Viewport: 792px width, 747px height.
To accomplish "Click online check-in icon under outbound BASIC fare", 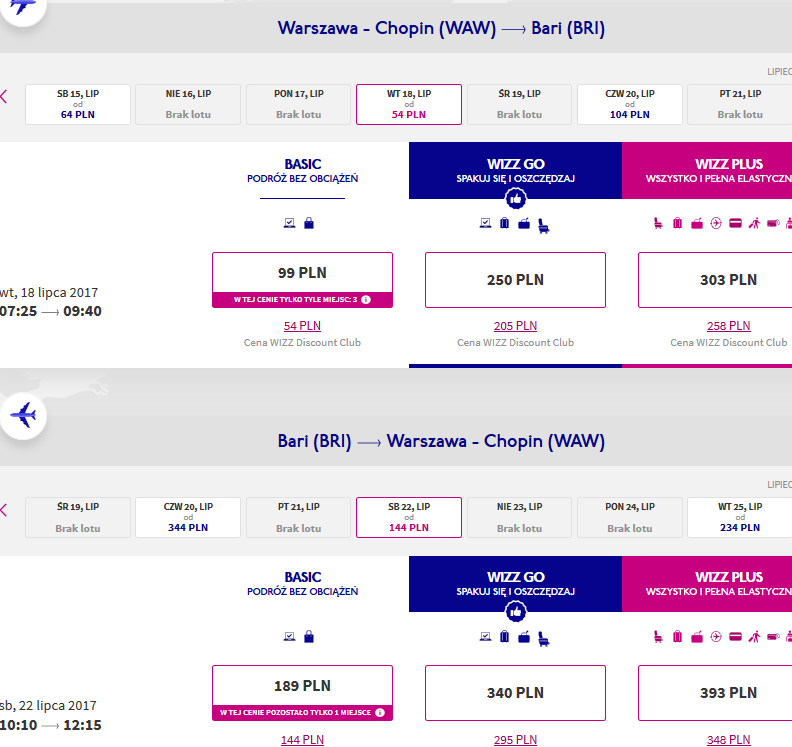I will (x=289, y=223).
